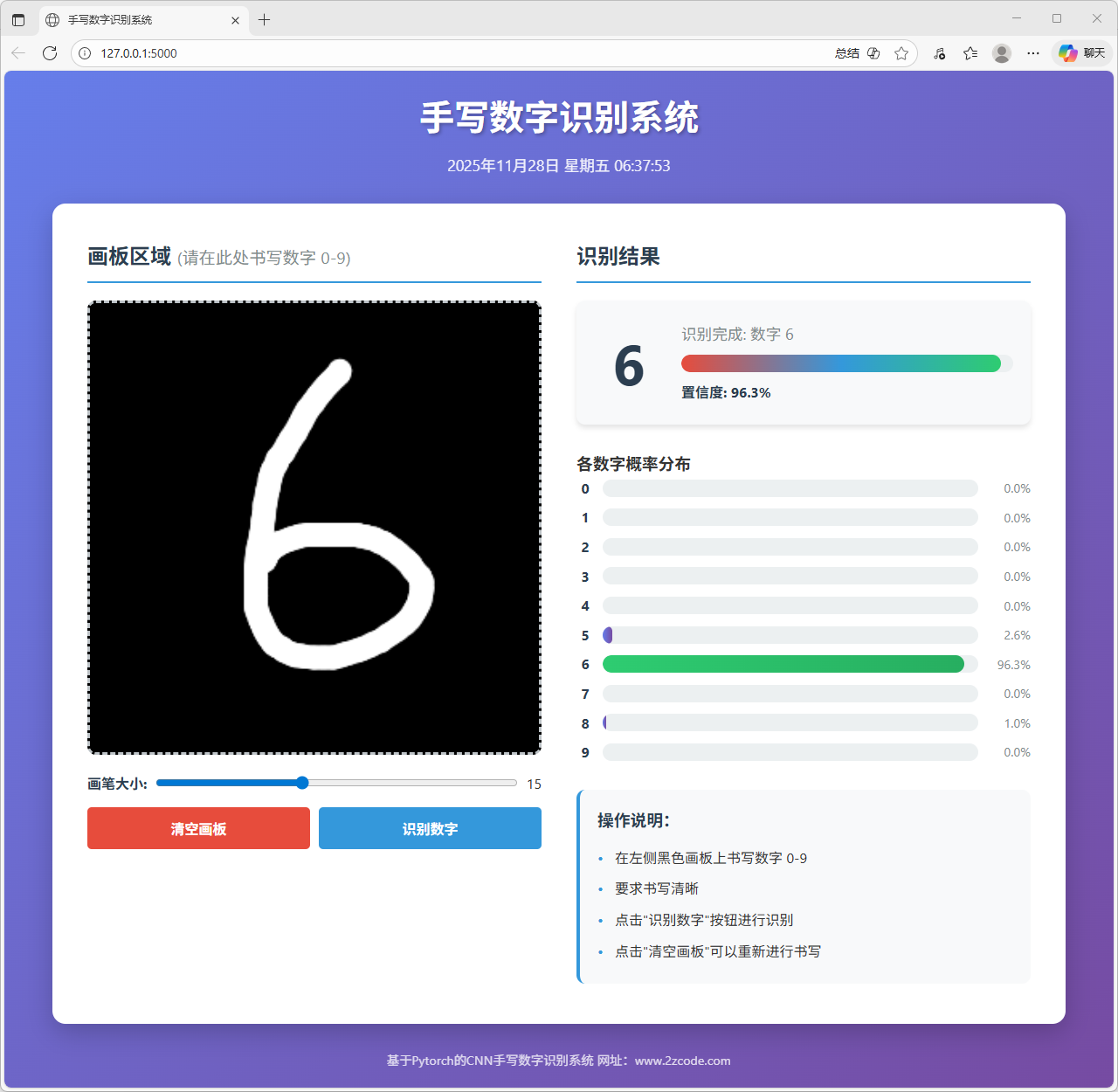This screenshot has width=1118, height=1092.
Task: View site information icon beside the URL
Action: [x=85, y=53]
